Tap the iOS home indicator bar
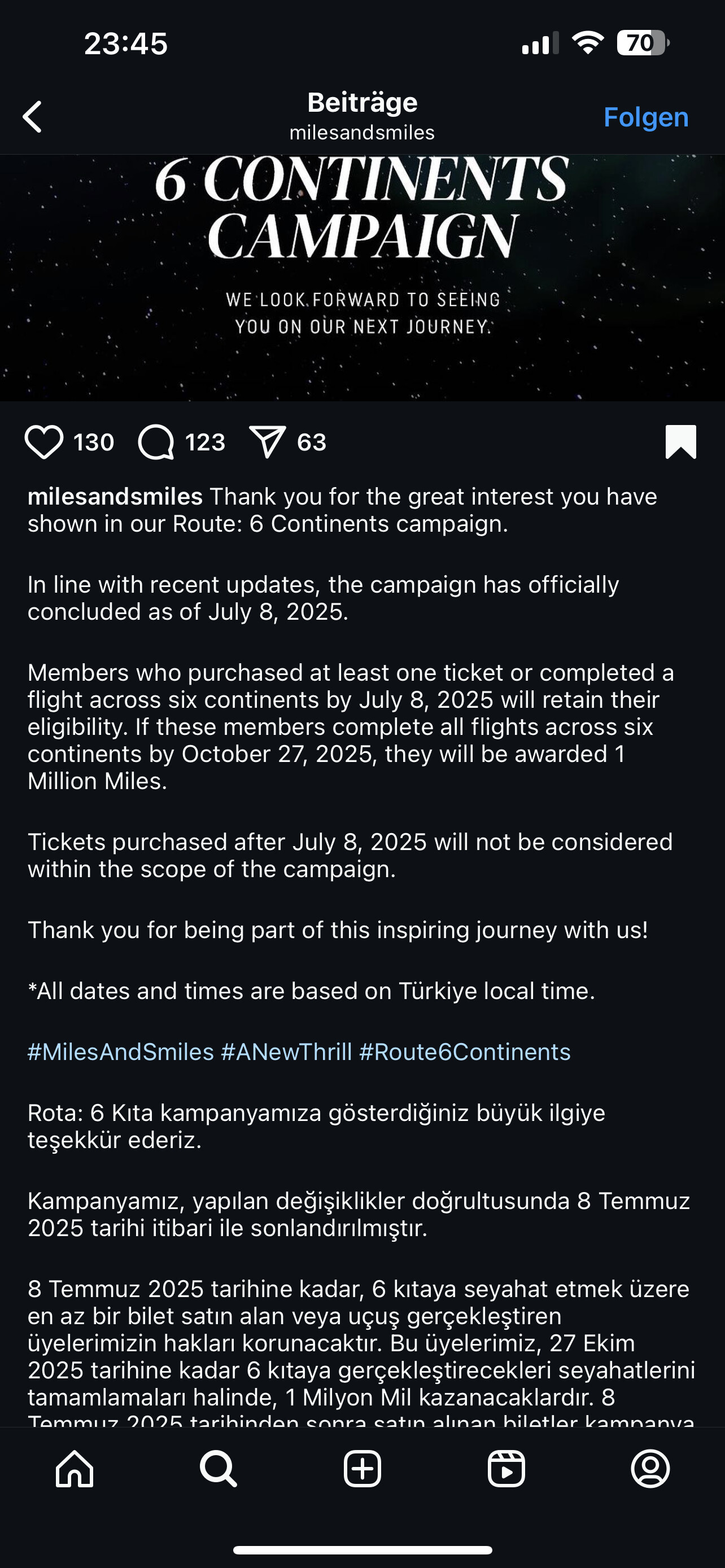The width and height of the screenshot is (725, 1568). click(x=362, y=1550)
